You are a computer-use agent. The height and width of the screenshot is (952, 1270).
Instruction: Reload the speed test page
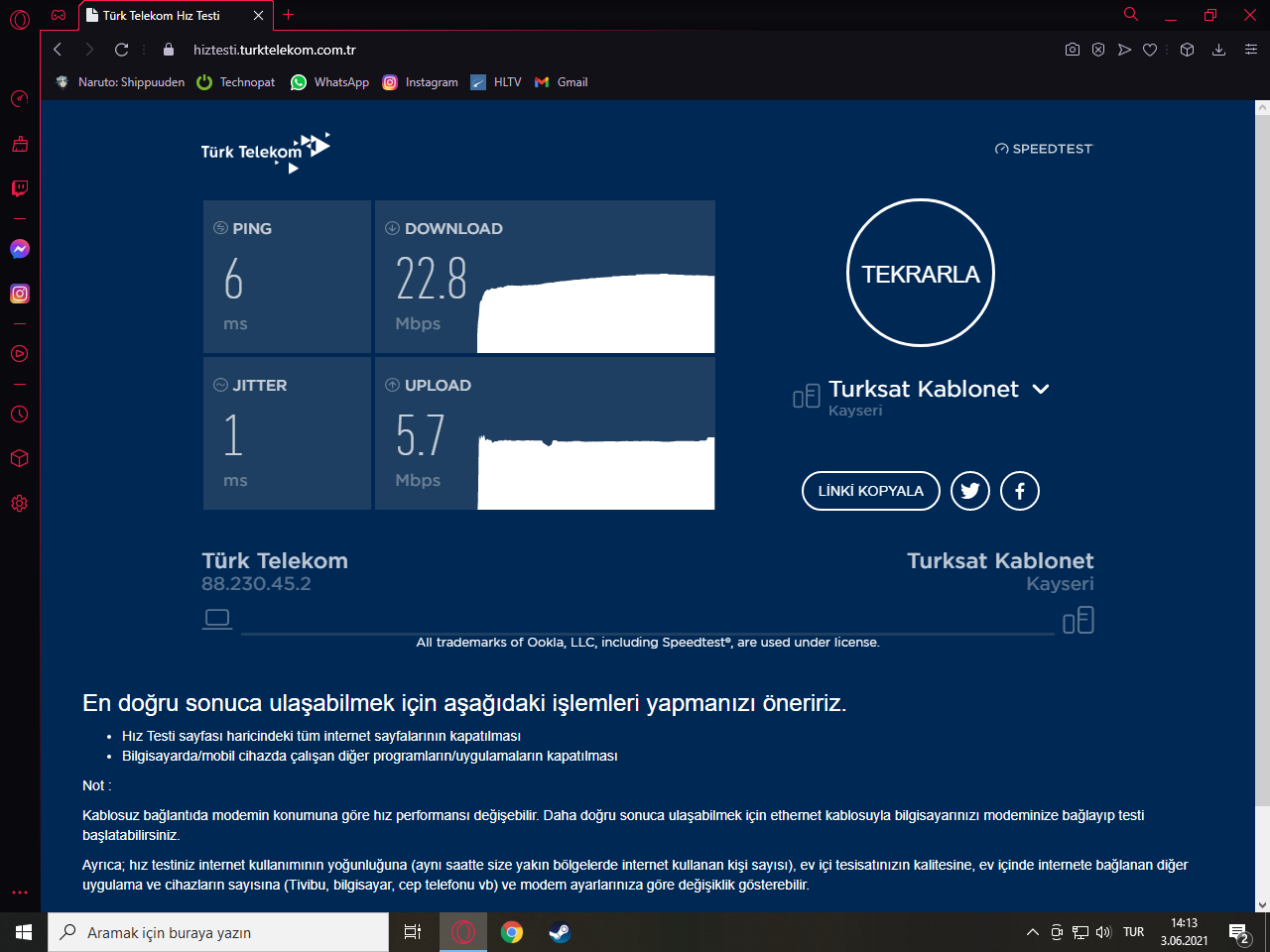coord(121,50)
